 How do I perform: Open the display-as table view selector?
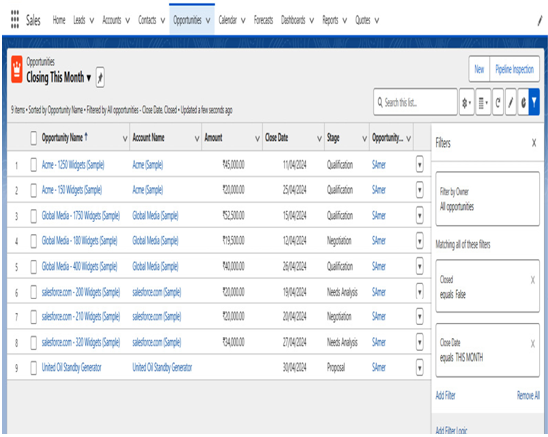(483, 102)
